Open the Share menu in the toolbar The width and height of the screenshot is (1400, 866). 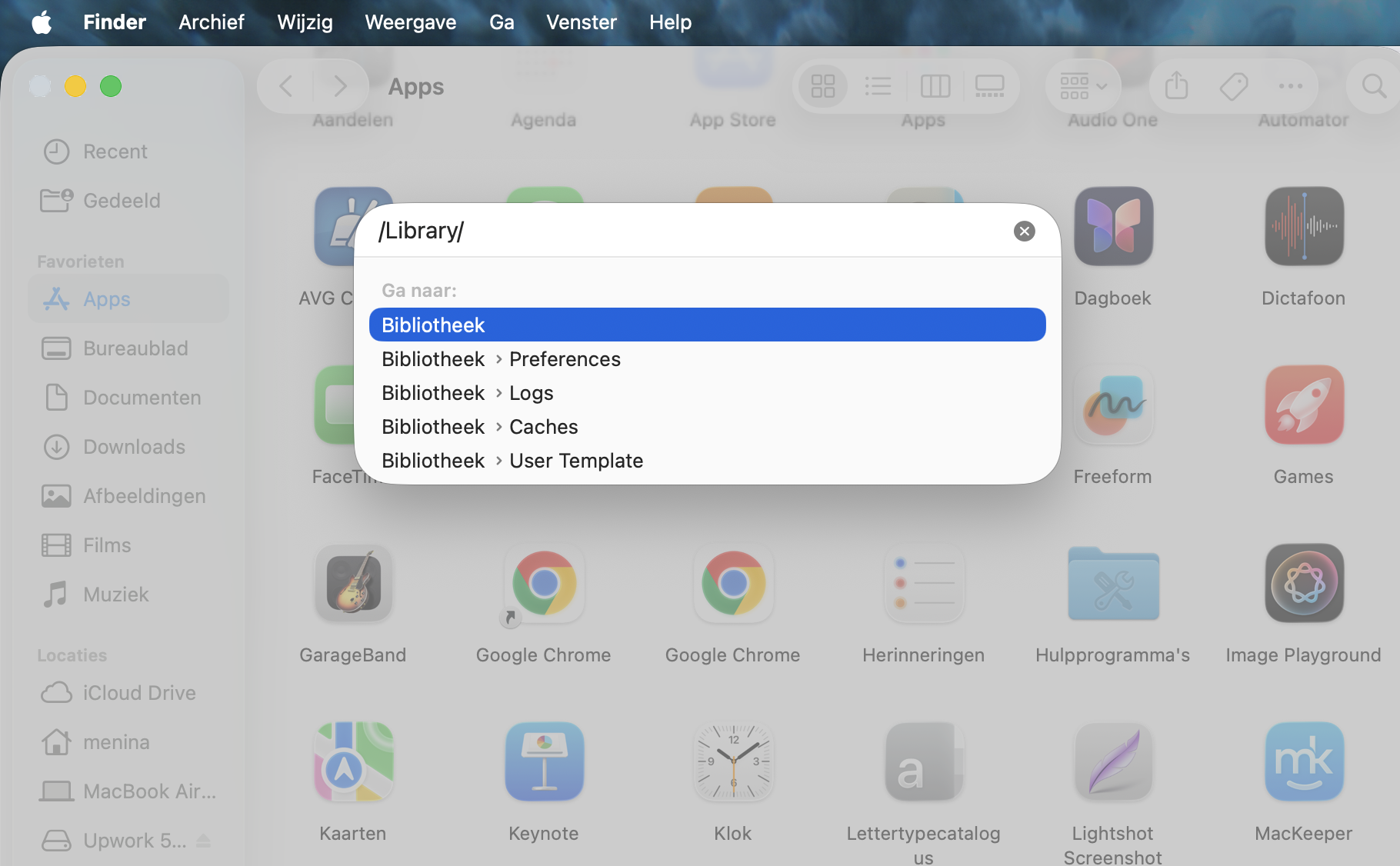click(1175, 86)
